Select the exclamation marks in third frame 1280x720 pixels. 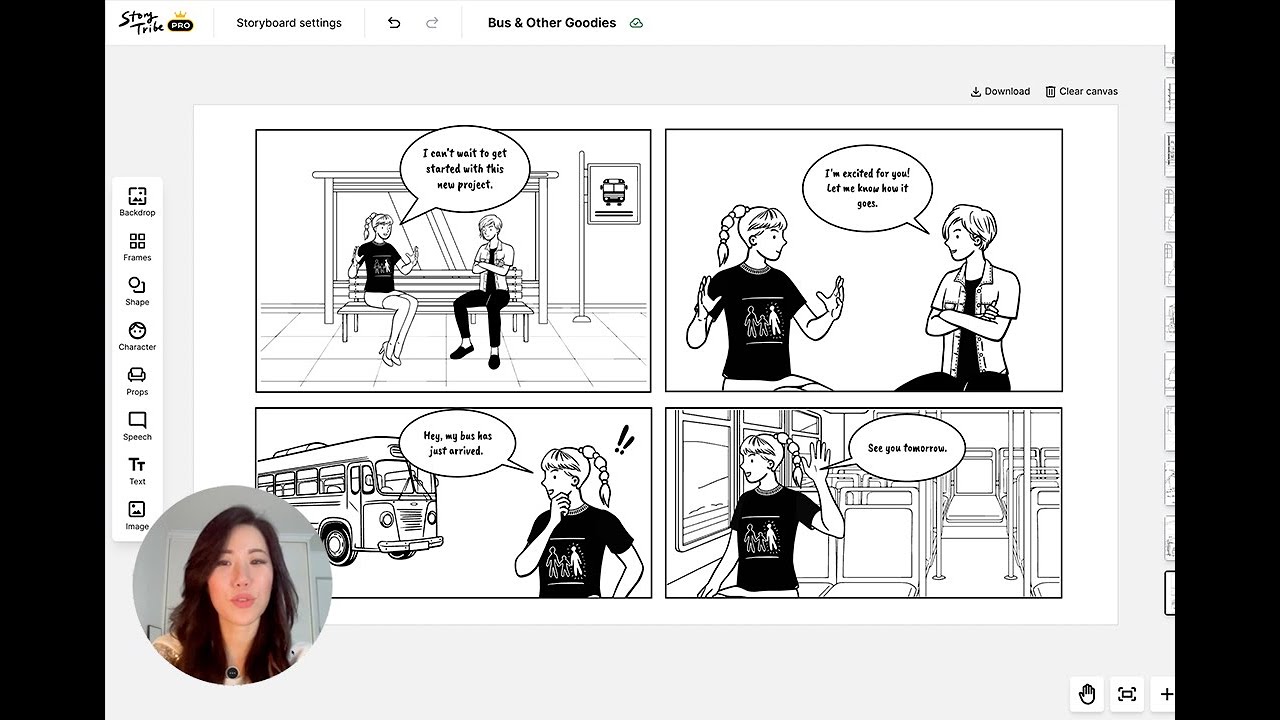[x=625, y=440]
